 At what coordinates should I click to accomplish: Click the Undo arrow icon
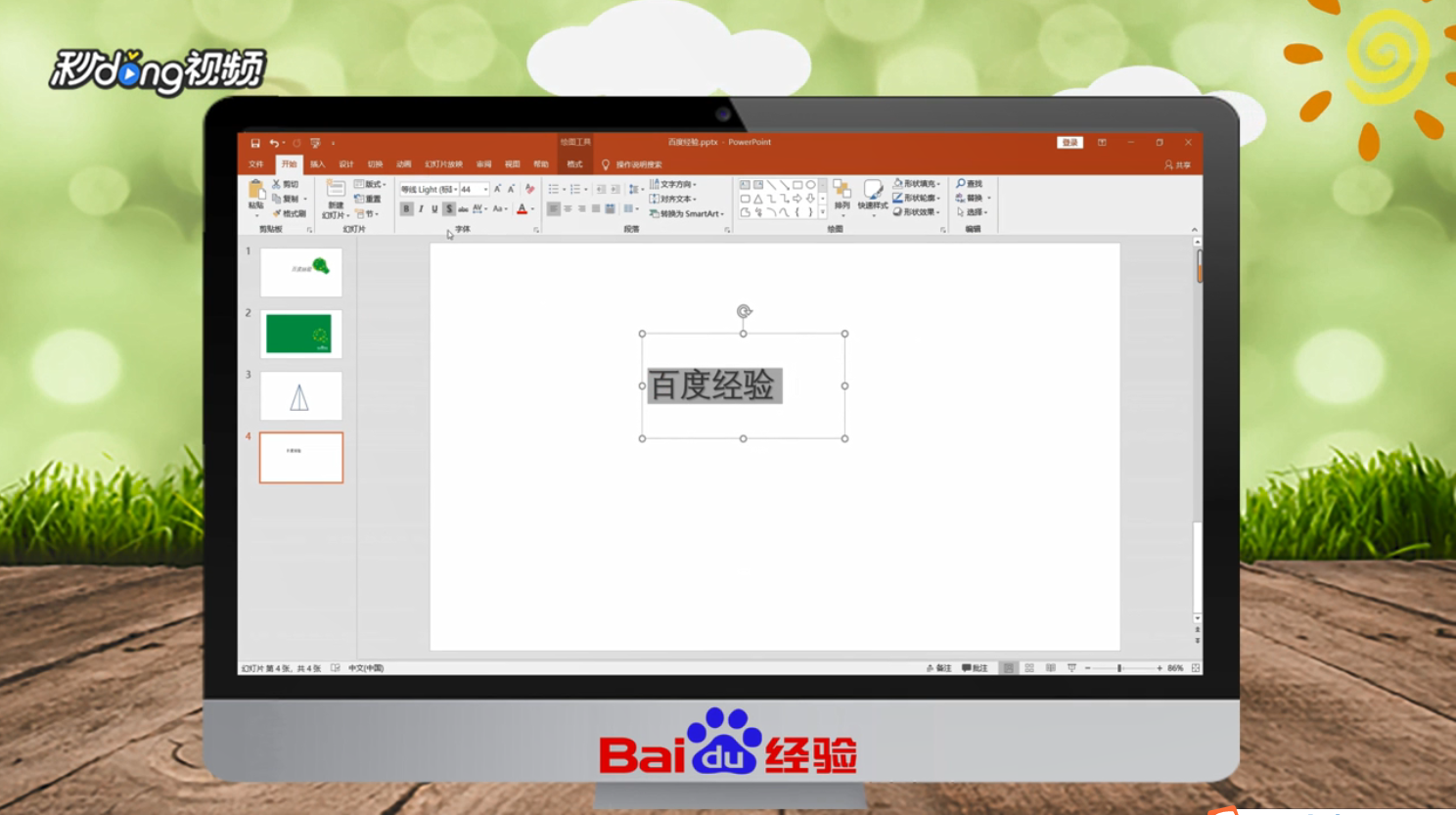274,143
